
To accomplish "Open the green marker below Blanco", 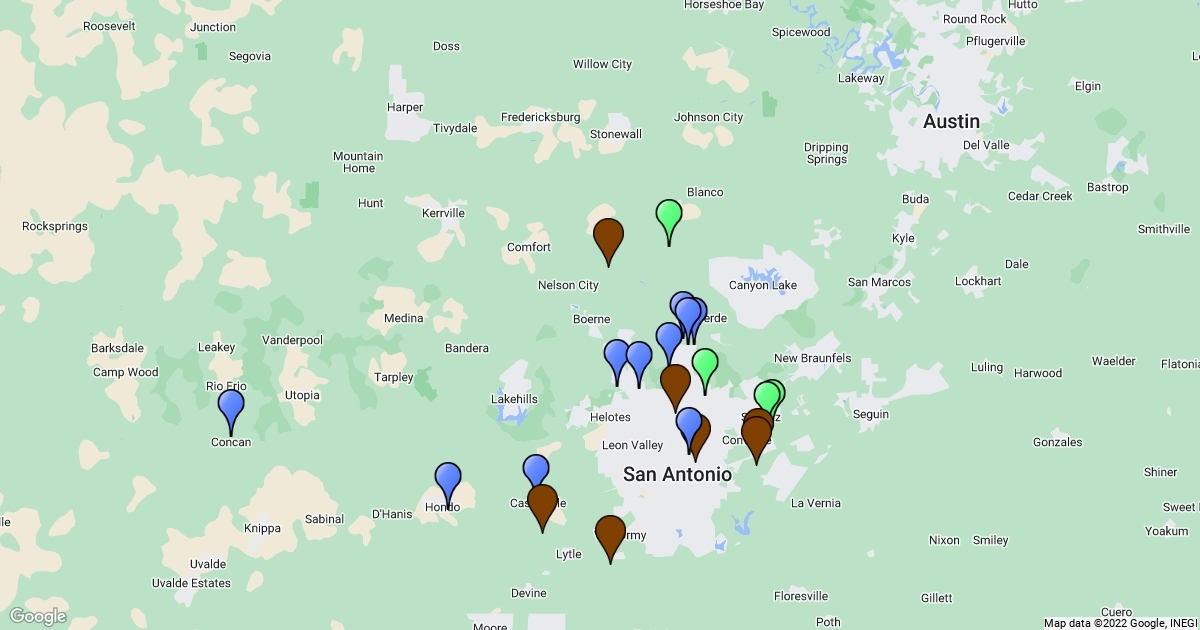I will click(x=669, y=217).
